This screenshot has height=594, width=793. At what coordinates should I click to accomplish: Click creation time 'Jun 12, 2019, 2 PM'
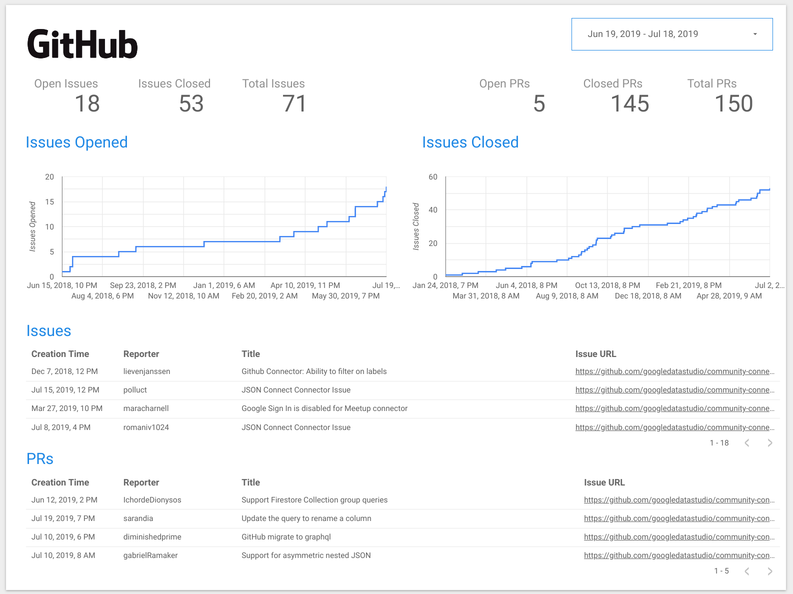[64, 500]
